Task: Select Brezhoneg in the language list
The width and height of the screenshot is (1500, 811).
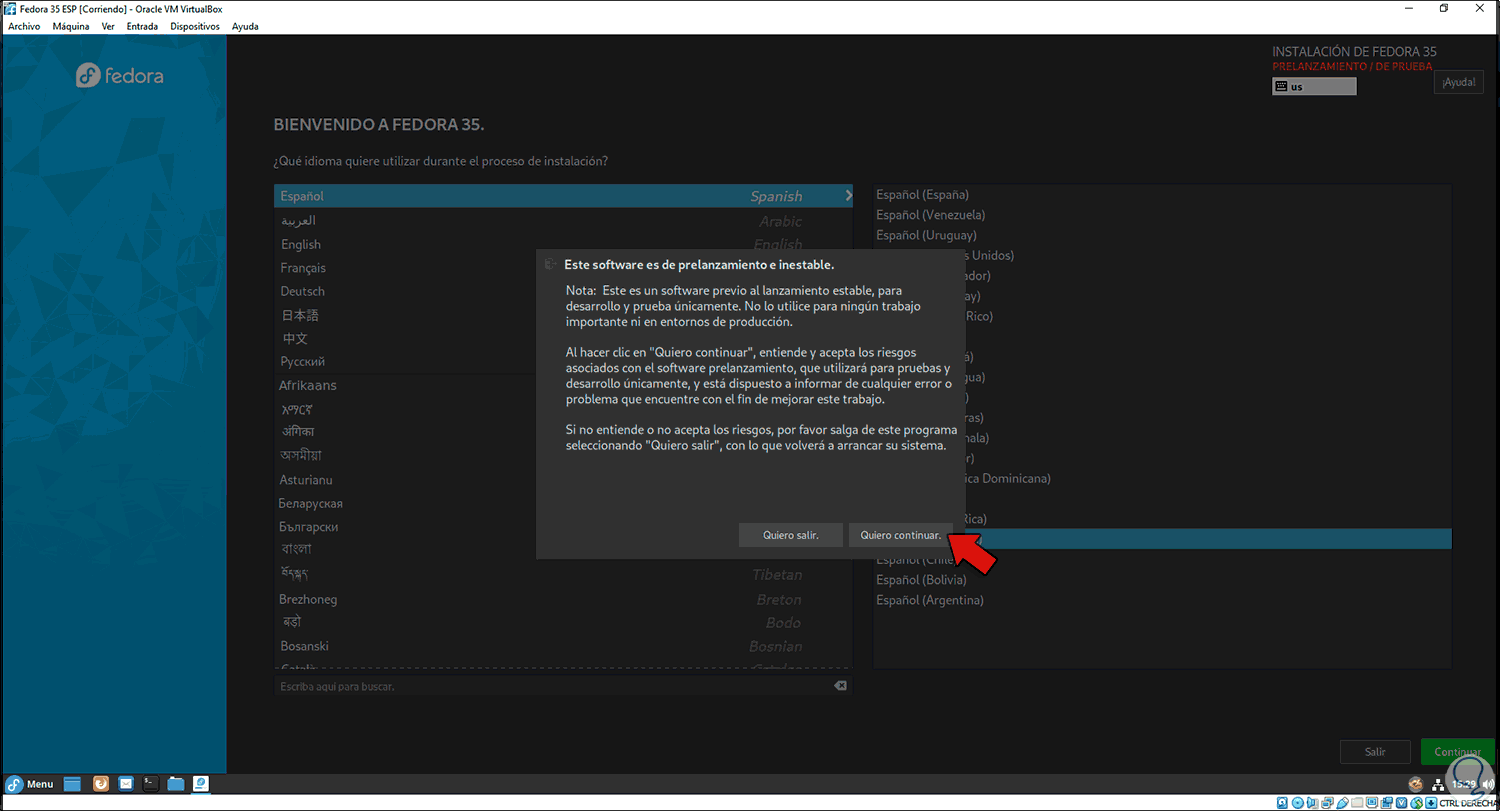Action: (x=563, y=599)
